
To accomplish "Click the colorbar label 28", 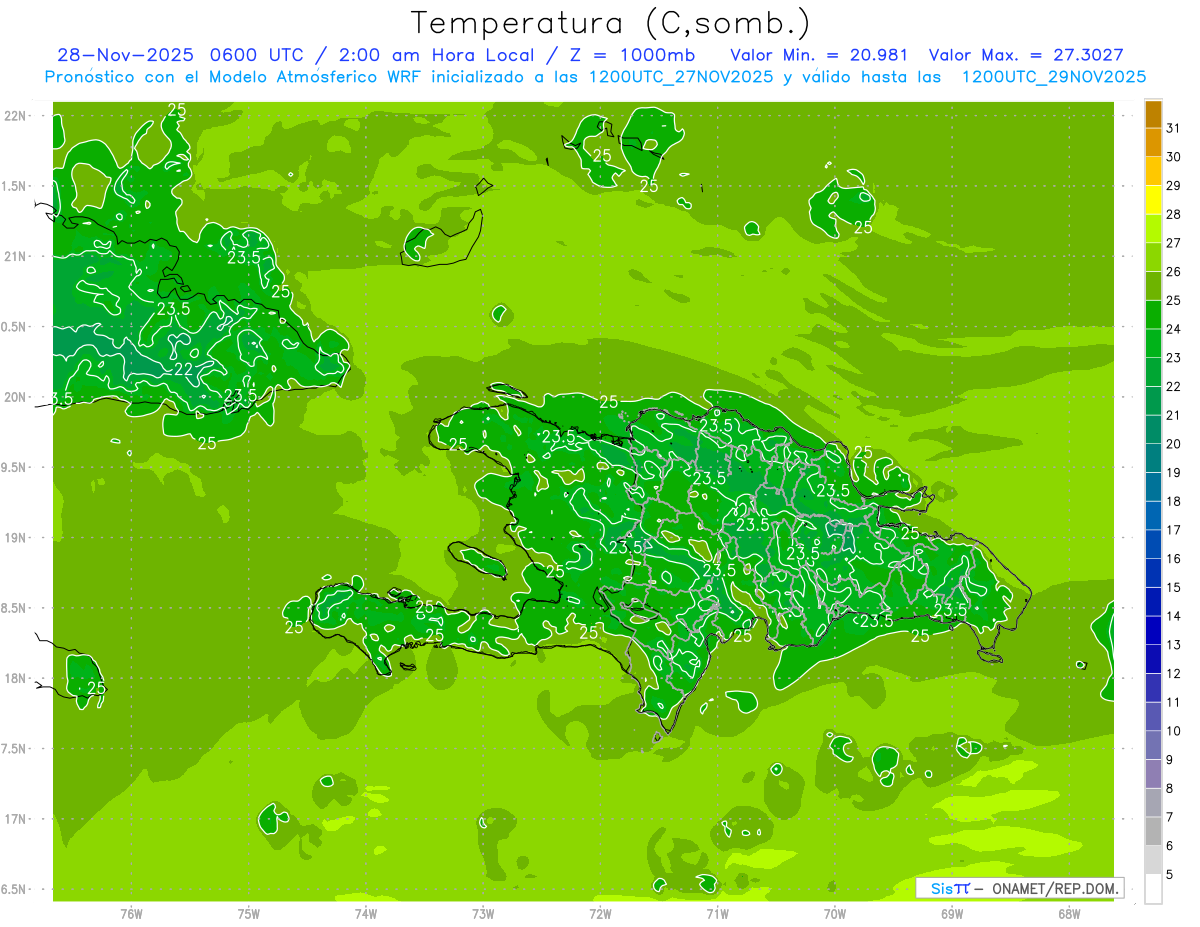I will point(1174,214).
